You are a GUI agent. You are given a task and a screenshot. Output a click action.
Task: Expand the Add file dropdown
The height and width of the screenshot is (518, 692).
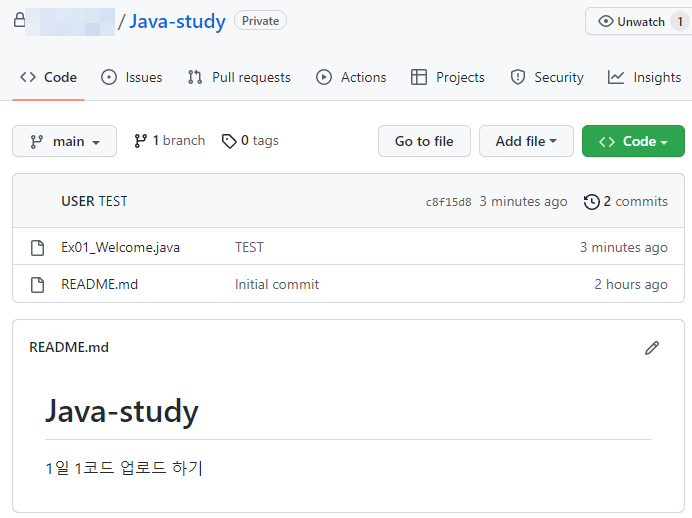tap(526, 141)
